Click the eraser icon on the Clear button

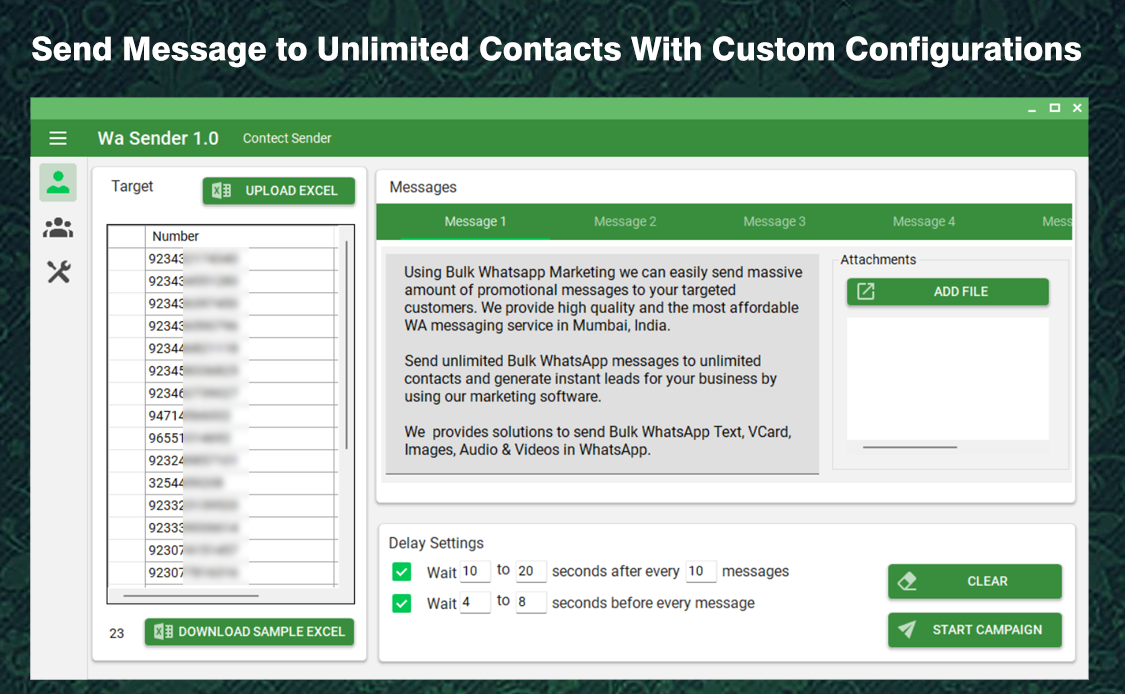[909, 580]
